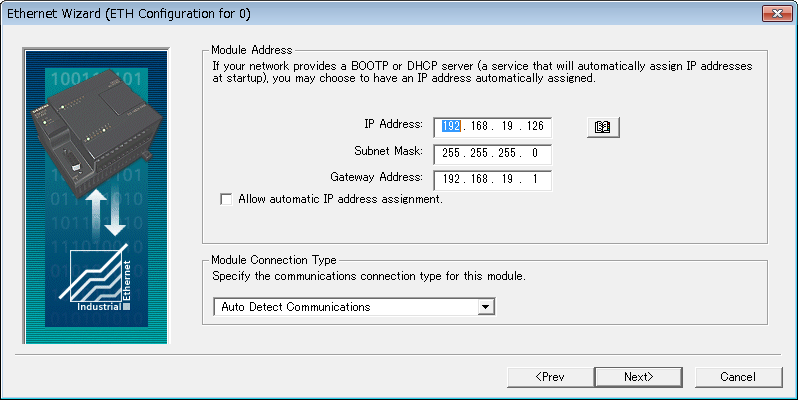Screen dimensions: 798x400
Task: Close the Ethernet Wizard window
Action: 772,14
